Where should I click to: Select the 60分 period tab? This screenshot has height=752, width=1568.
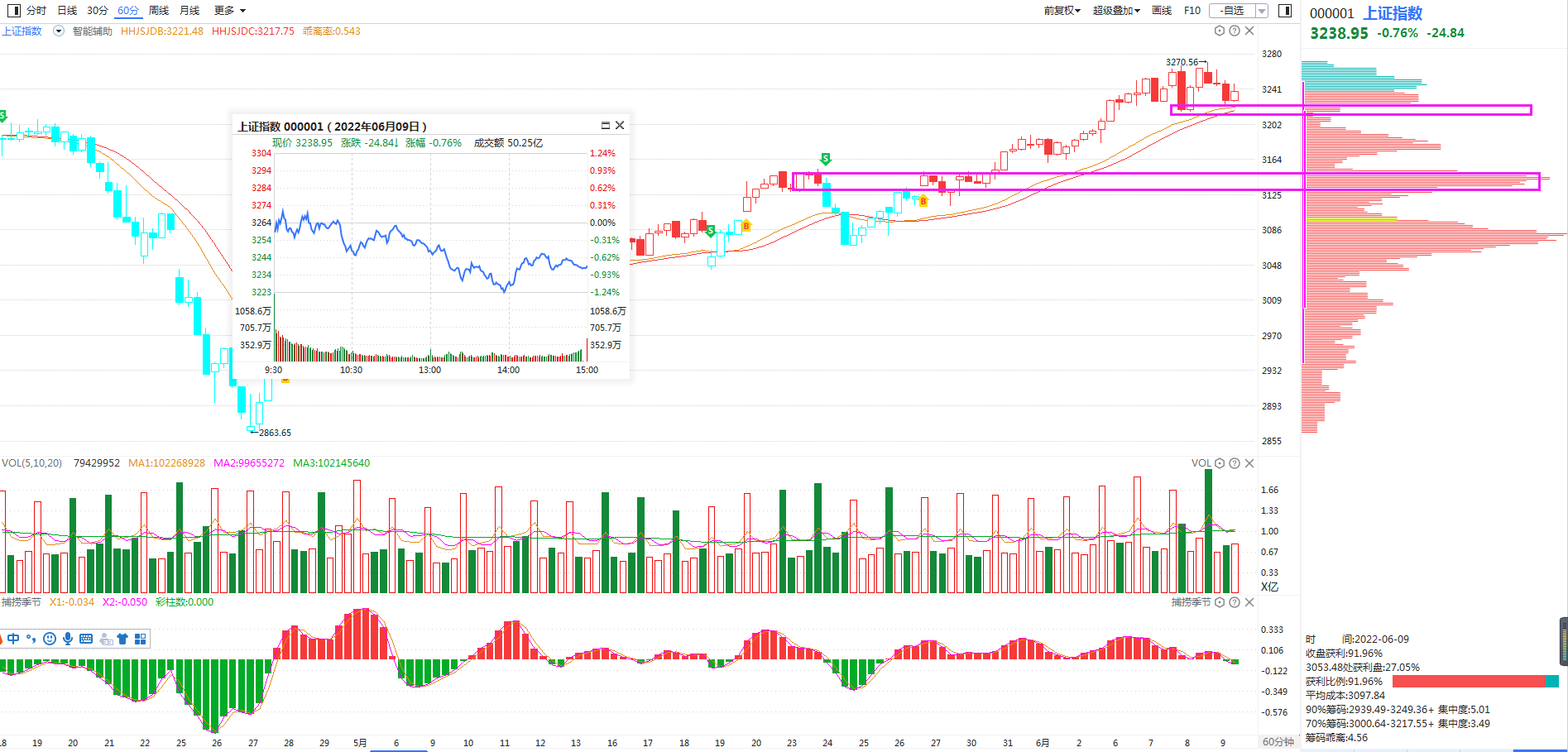pyautogui.click(x=128, y=11)
